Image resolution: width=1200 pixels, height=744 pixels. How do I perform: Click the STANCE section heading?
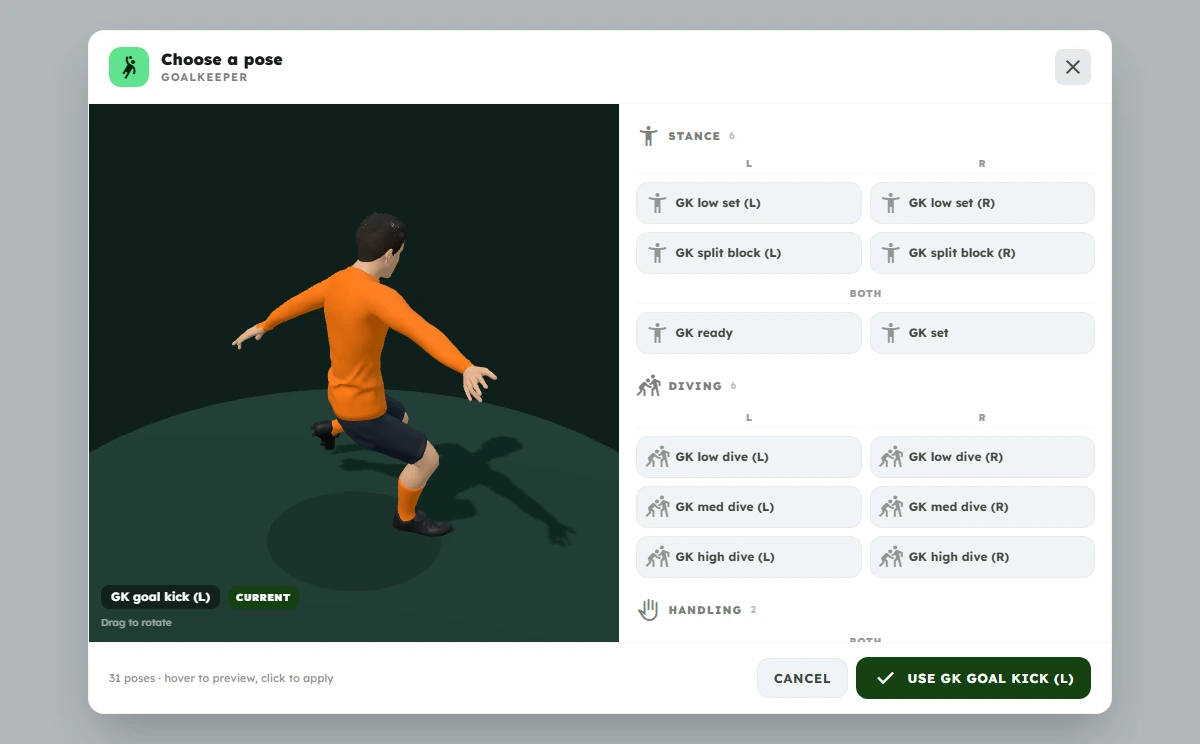pyautogui.click(x=694, y=136)
